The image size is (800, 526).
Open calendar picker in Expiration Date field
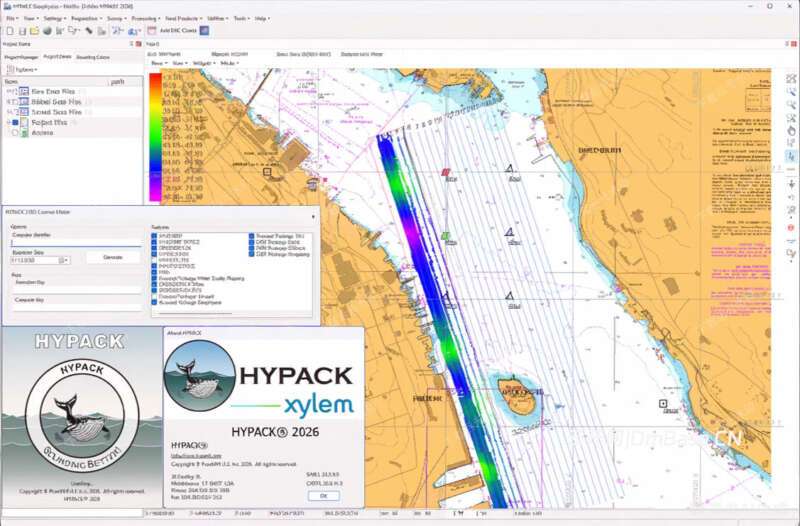point(62,260)
